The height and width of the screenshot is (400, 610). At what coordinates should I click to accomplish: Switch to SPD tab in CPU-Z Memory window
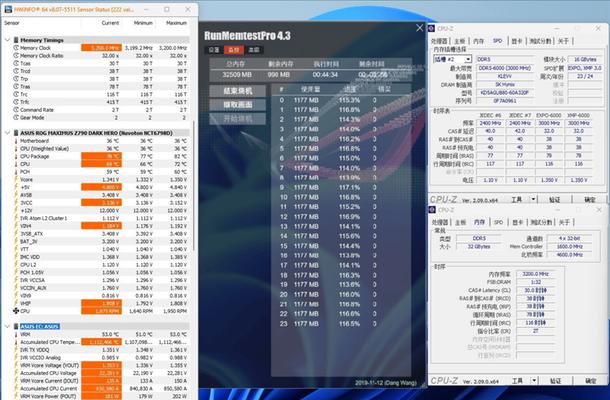[x=498, y=222]
